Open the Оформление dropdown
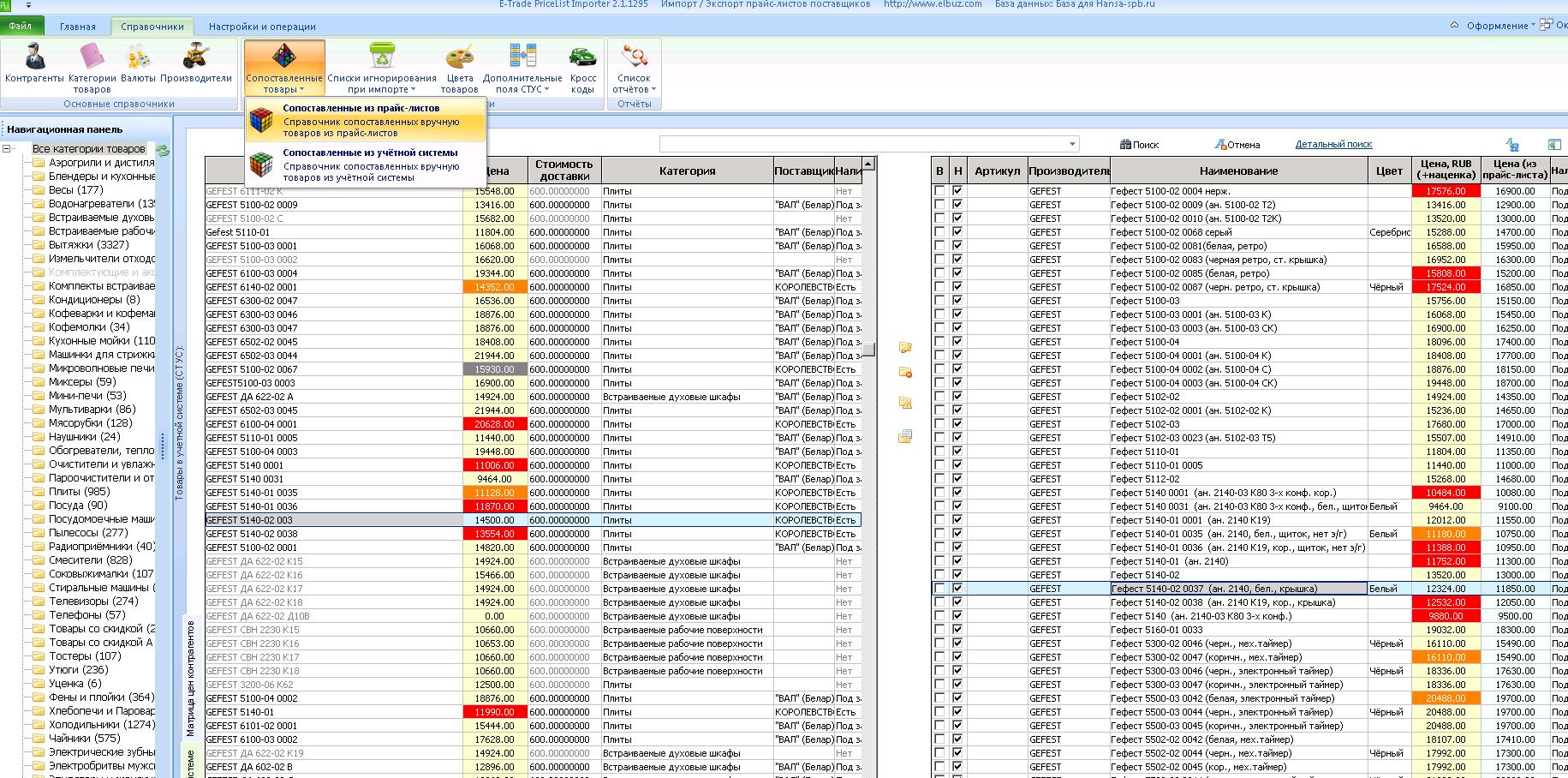Screen dimensions: 1568x778 tap(1500, 26)
